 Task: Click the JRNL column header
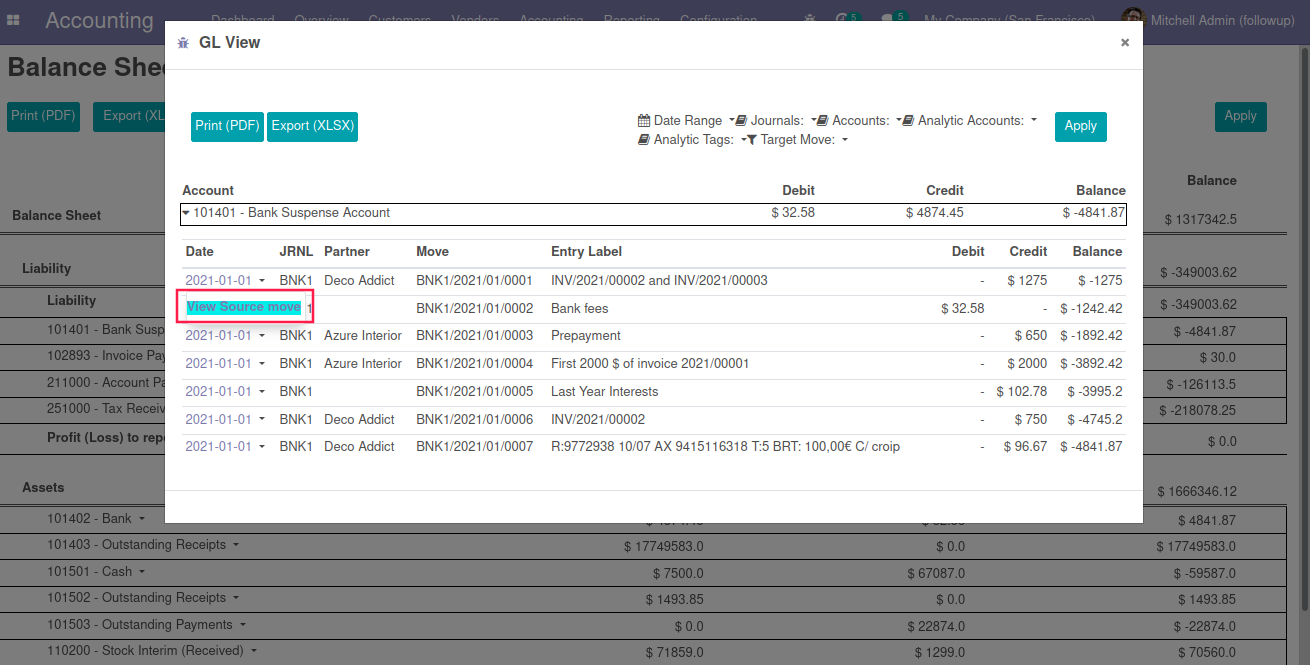coord(295,252)
